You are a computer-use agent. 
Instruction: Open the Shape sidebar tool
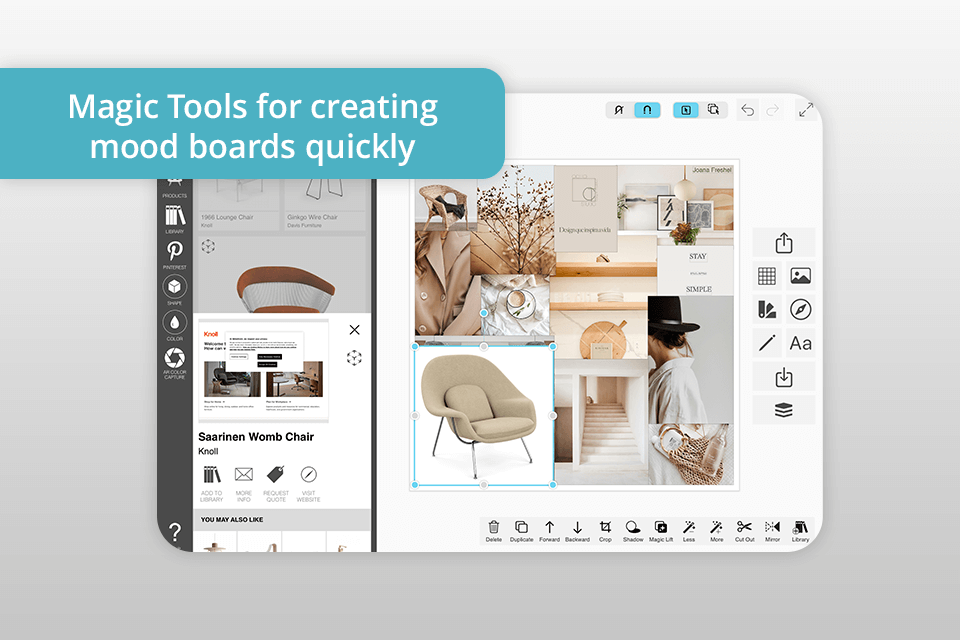pos(174,290)
